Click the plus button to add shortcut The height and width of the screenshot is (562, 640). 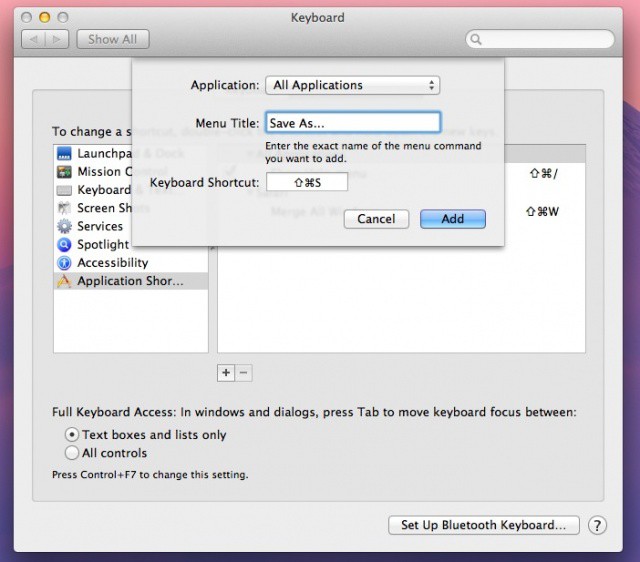[x=226, y=372]
